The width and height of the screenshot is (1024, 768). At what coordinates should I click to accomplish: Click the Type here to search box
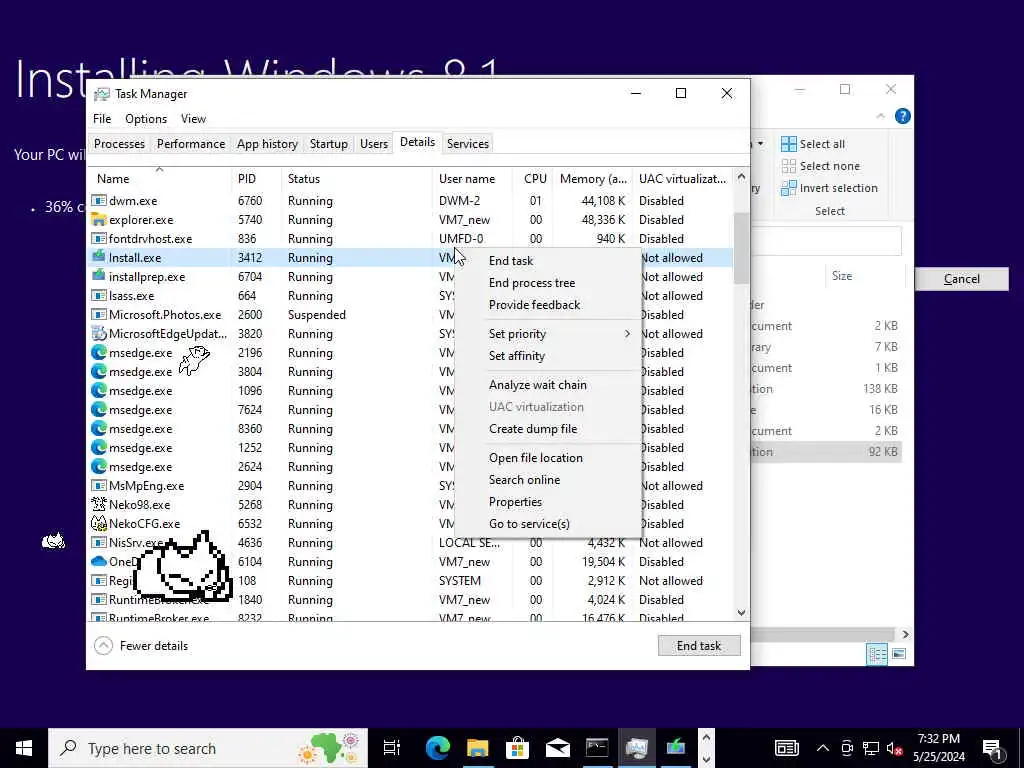pos(208,748)
